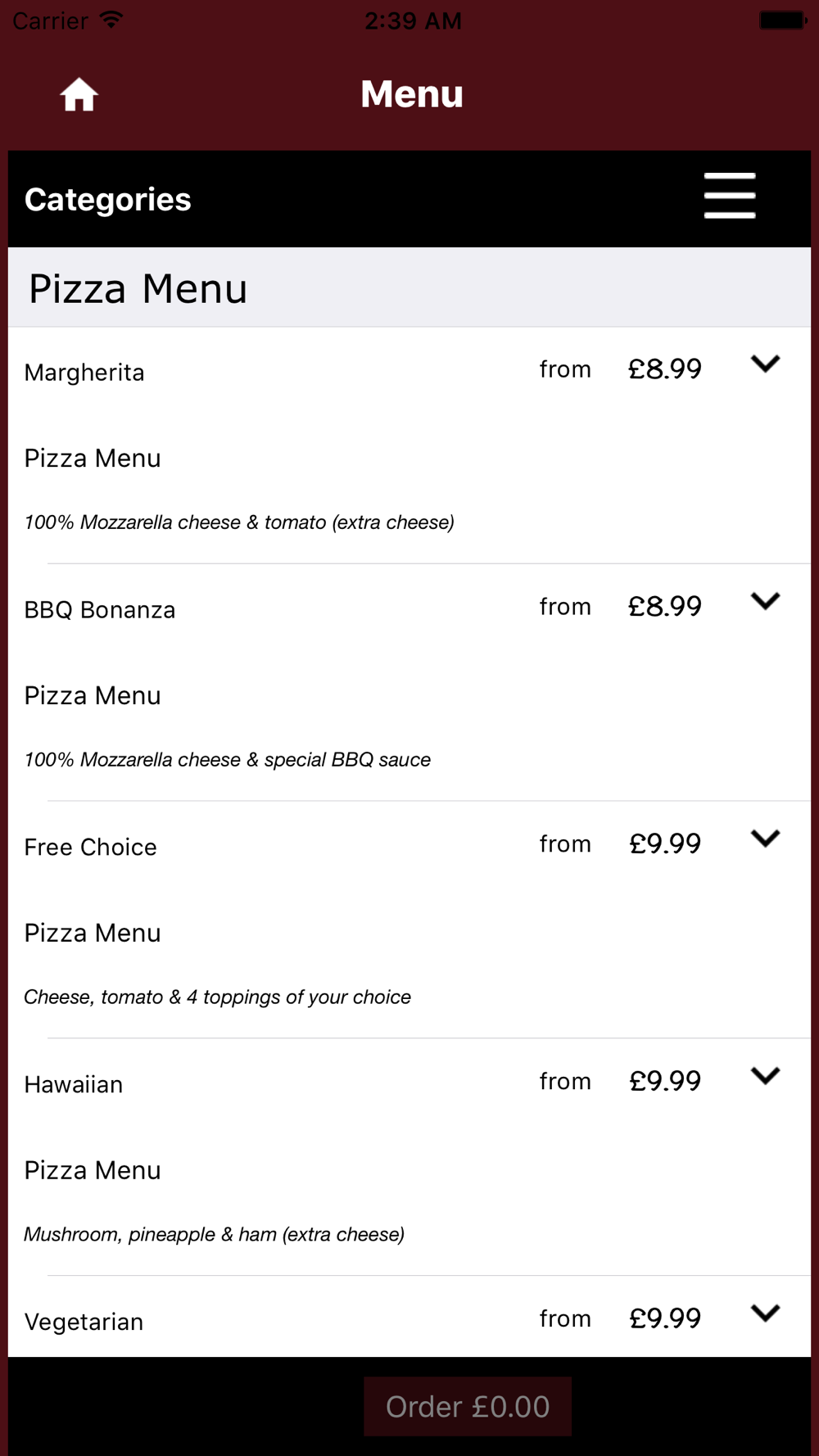
Task: Tap the Hawaiian £9.99 price
Action: click(x=665, y=1081)
